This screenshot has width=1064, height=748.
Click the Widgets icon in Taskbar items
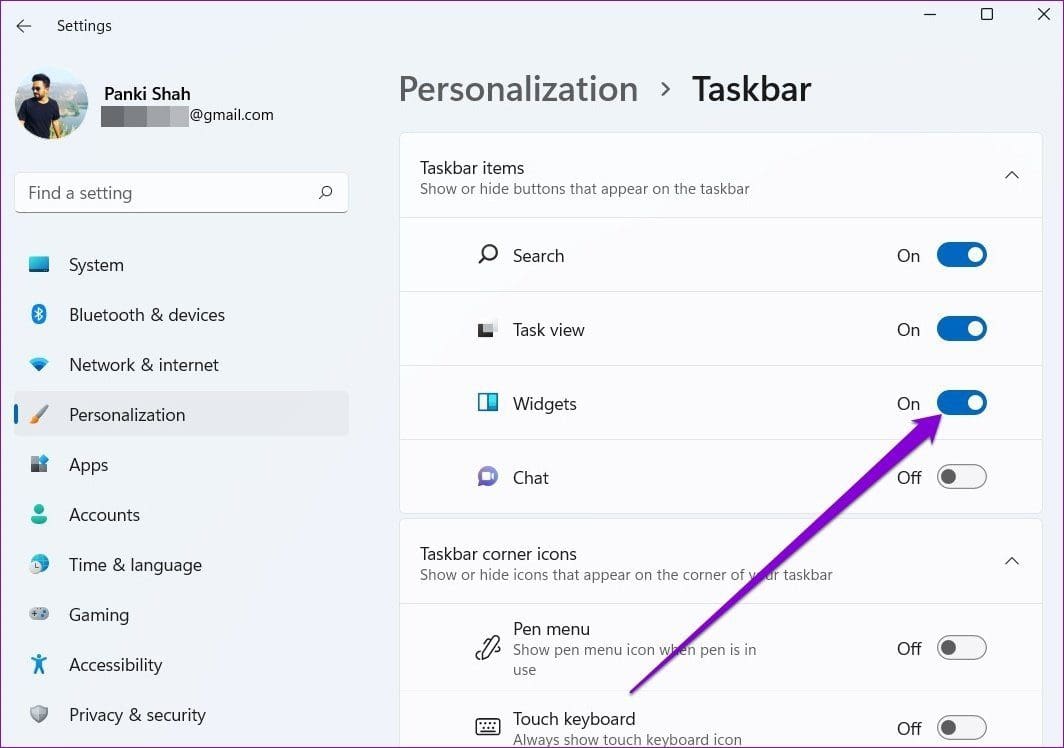coord(489,403)
